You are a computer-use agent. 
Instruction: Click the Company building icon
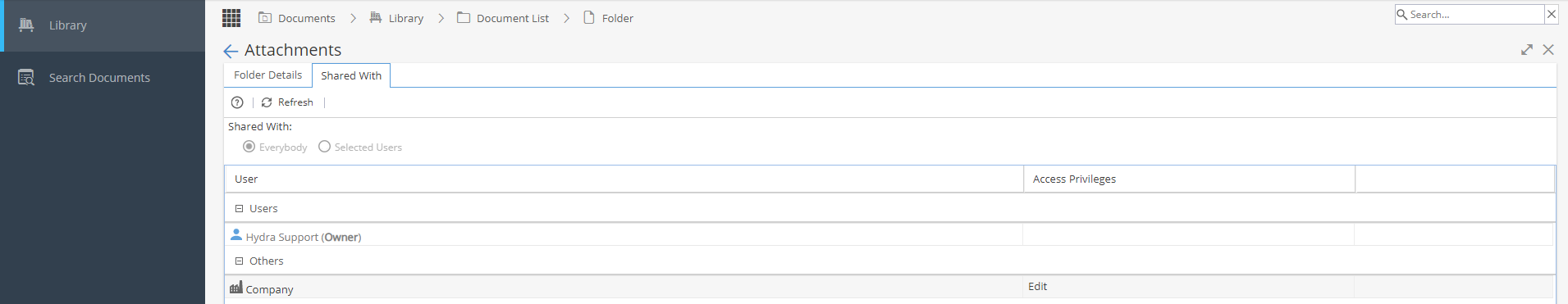(236, 288)
